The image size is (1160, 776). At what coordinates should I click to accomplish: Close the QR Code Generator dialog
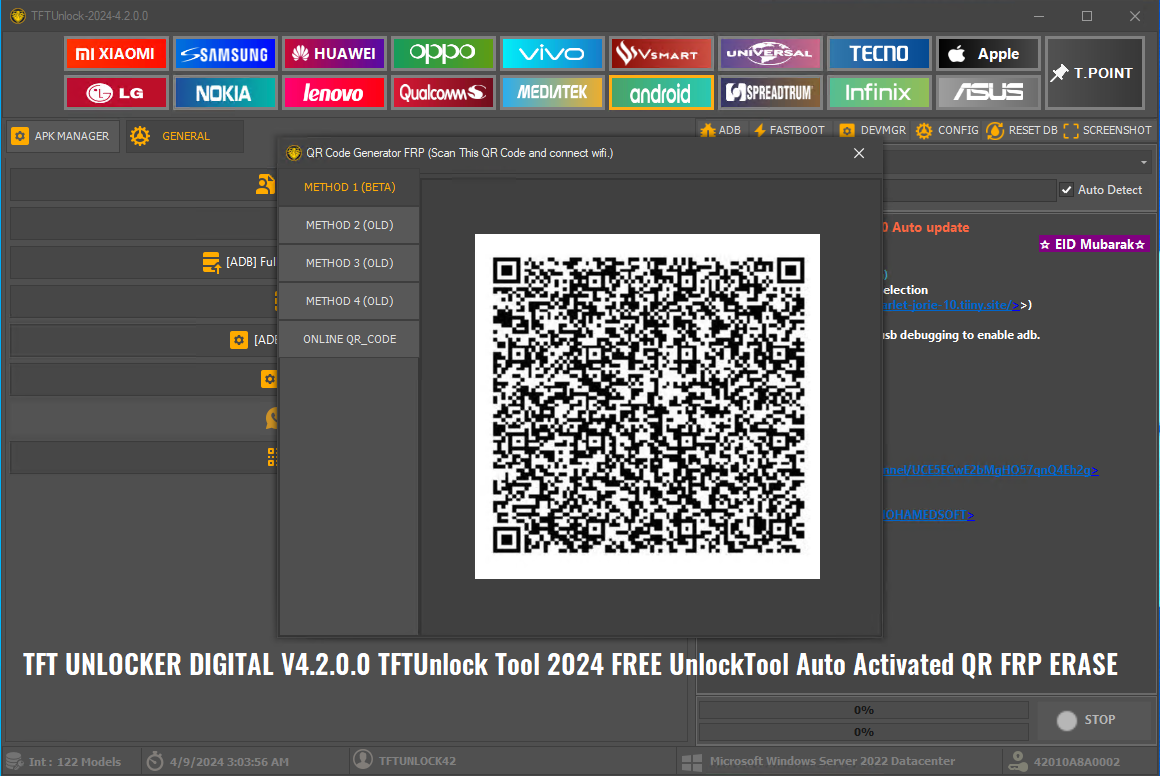pos(859,153)
